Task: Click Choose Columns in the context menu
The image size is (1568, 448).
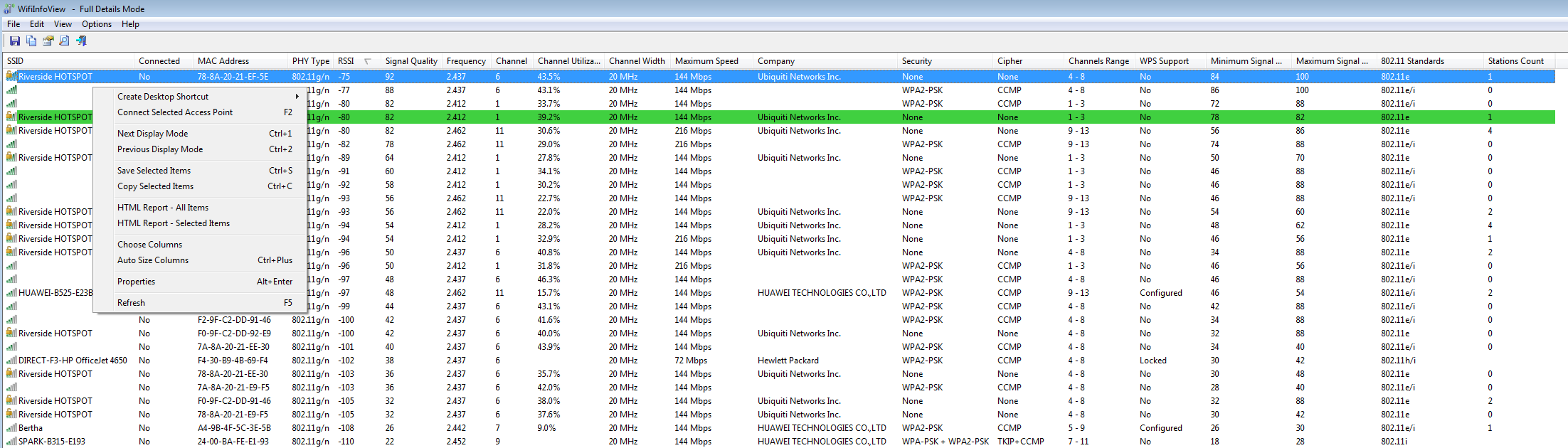Action: tap(149, 245)
